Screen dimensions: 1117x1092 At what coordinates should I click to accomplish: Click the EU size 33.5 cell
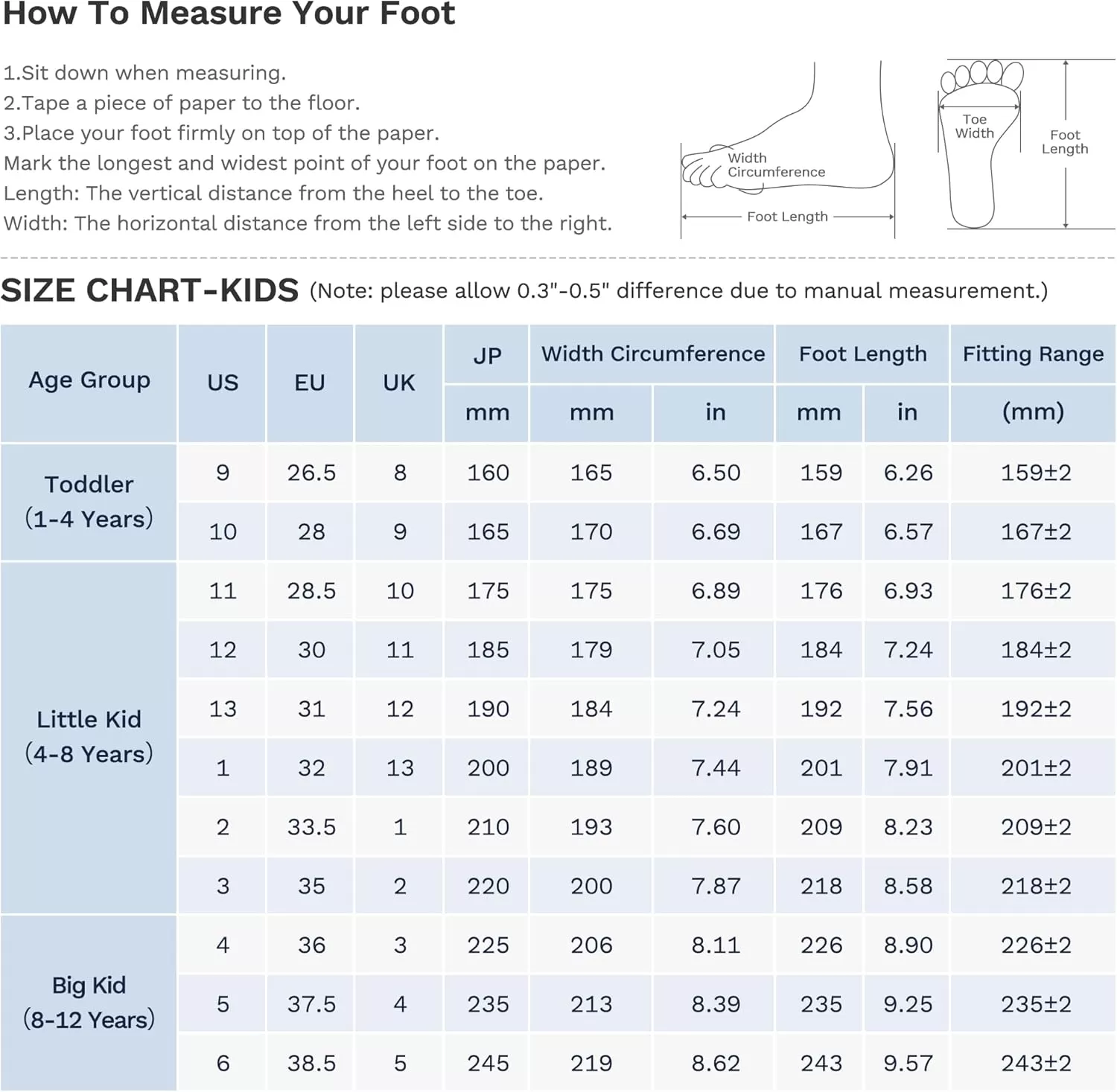[311, 827]
